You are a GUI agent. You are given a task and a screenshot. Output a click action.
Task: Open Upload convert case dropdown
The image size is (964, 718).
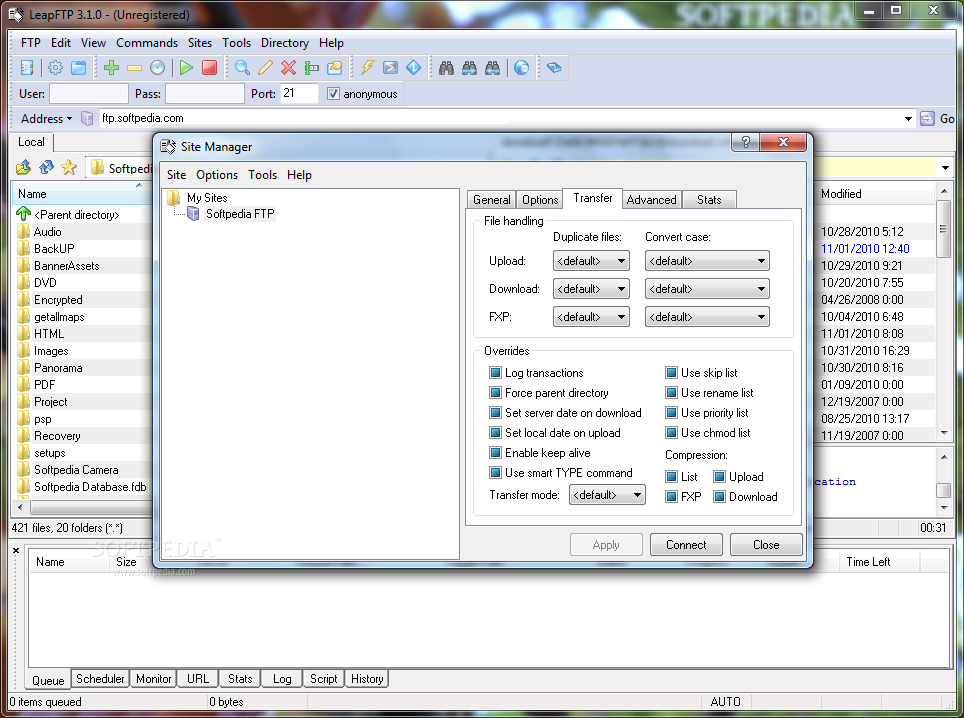pos(707,261)
